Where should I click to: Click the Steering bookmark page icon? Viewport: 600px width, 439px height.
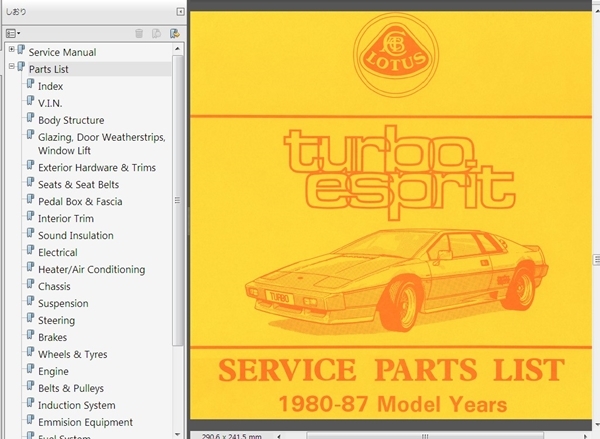(30, 318)
